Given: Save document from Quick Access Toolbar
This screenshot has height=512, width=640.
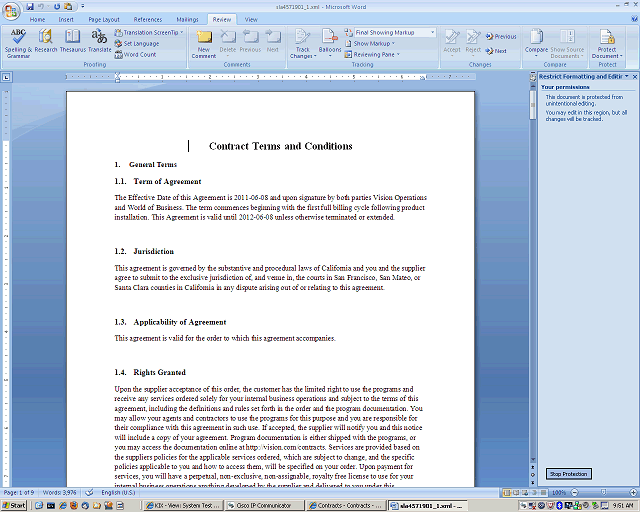Looking at the screenshot, I should [x=30, y=7].
